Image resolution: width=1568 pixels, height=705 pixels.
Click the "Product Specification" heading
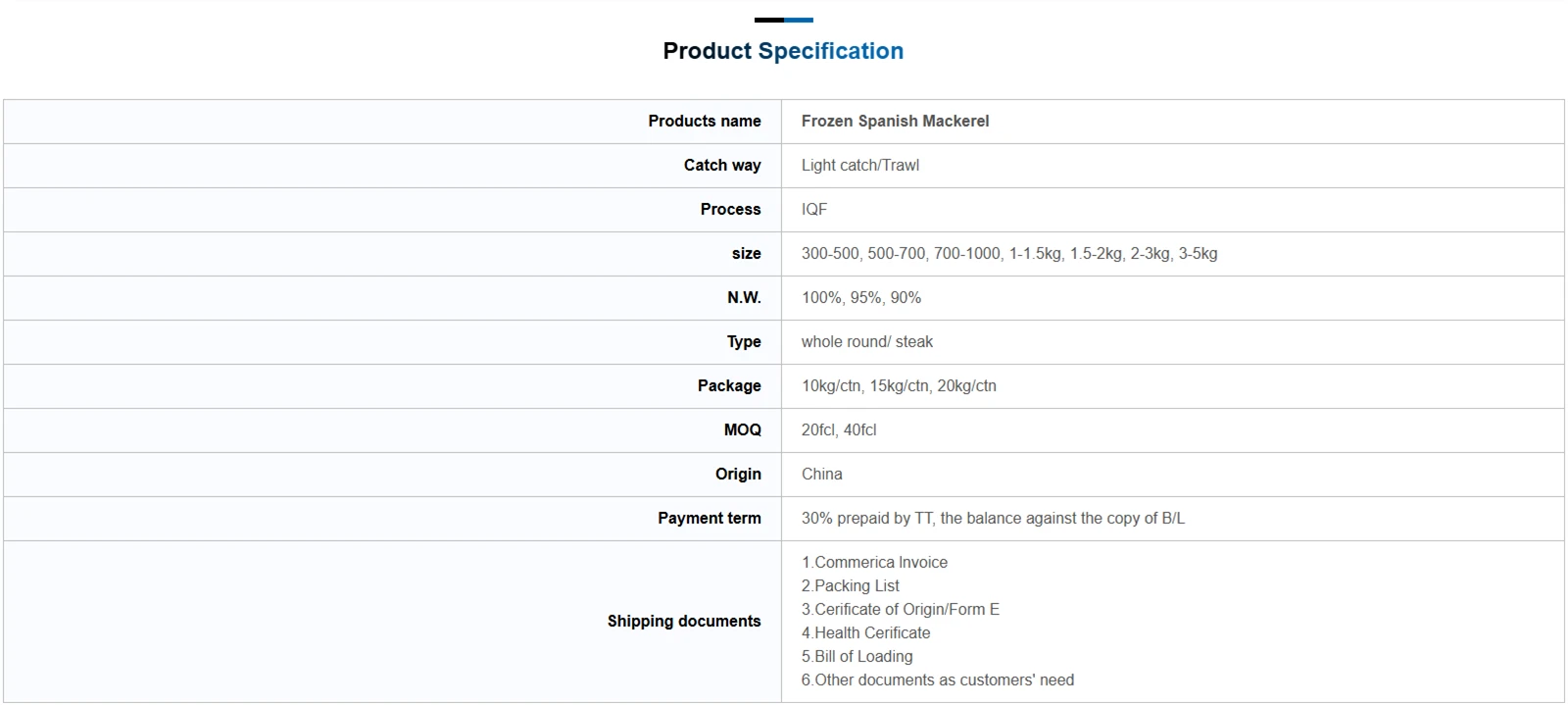[x=783, y=51]
